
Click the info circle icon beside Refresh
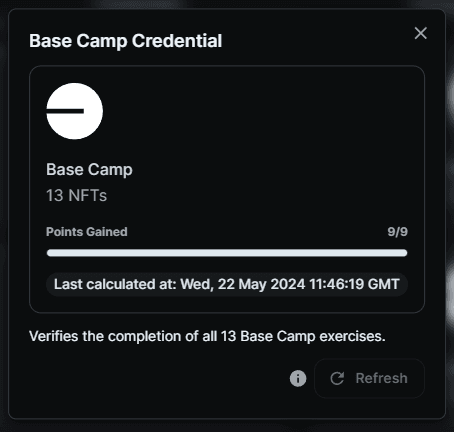pos(298,378)
